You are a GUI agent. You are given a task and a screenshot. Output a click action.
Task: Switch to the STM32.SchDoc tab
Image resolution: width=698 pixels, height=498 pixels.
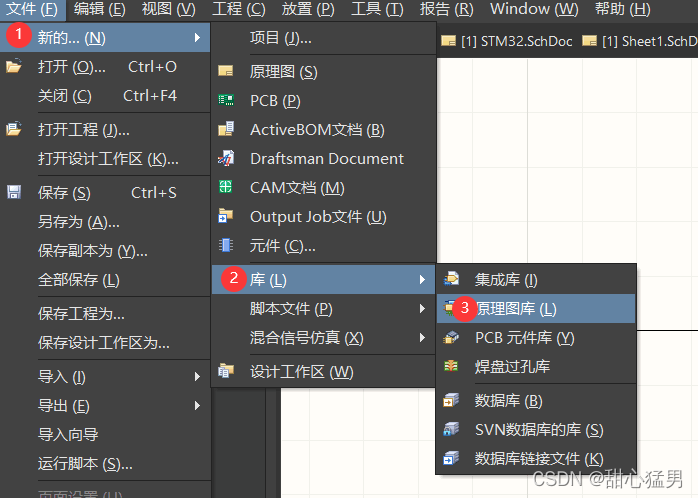tap(507, 41)
